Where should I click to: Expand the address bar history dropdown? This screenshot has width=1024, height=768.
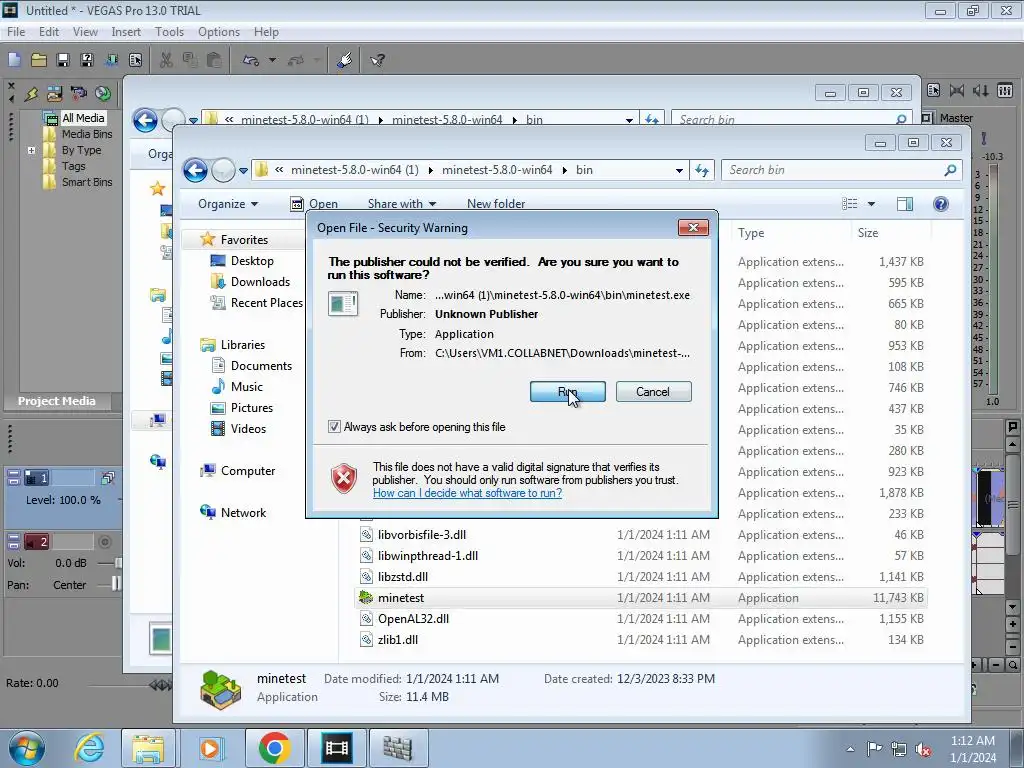coord(679,170)
